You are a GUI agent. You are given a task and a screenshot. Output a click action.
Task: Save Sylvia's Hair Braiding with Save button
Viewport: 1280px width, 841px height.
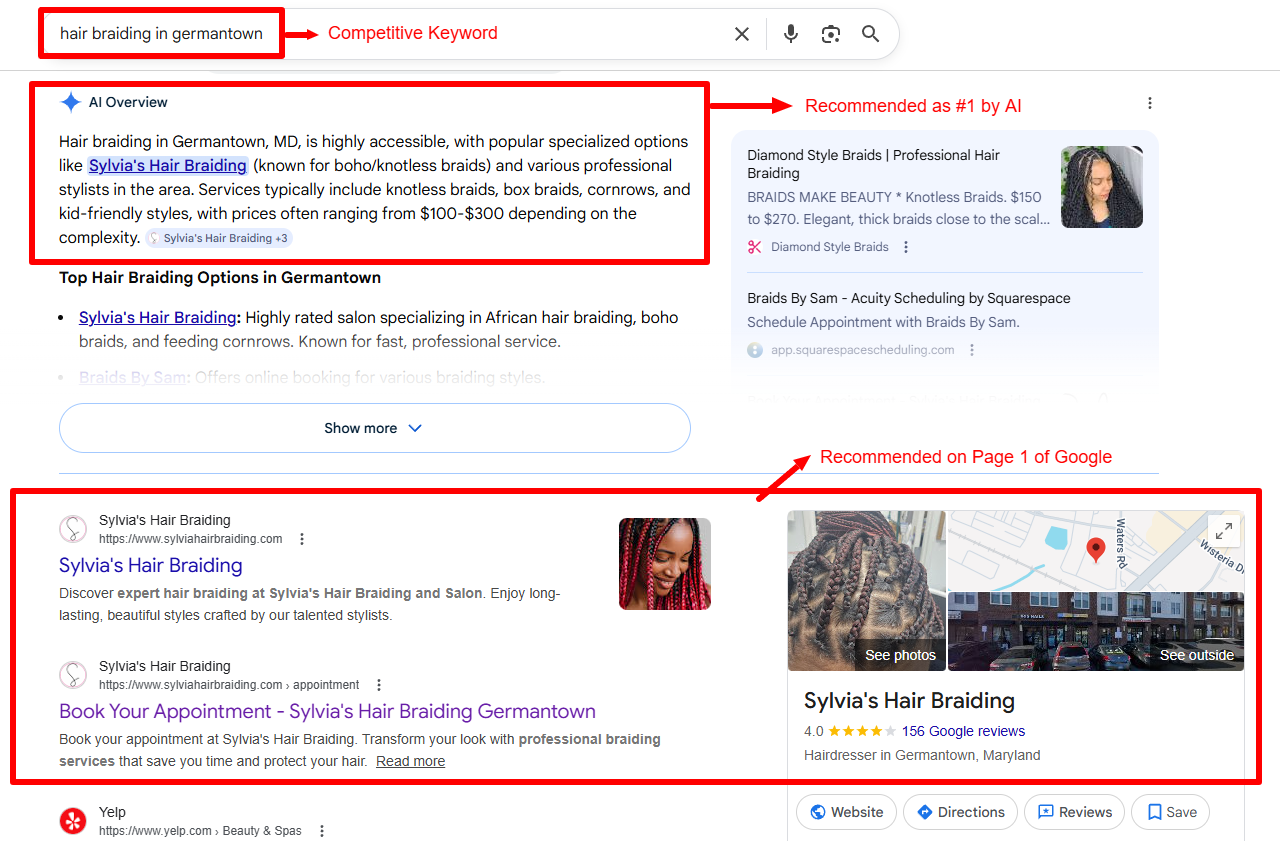tap(1171, 812)
